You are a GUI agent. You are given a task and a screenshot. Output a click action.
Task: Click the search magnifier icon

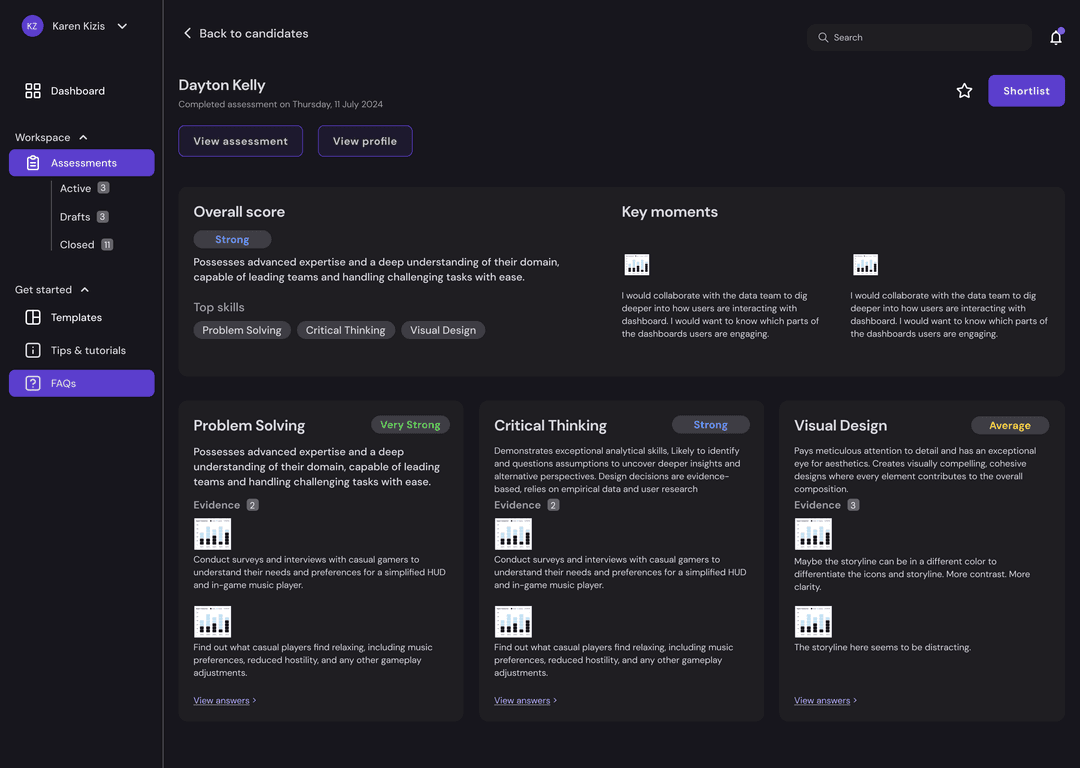tap(823, 38)
